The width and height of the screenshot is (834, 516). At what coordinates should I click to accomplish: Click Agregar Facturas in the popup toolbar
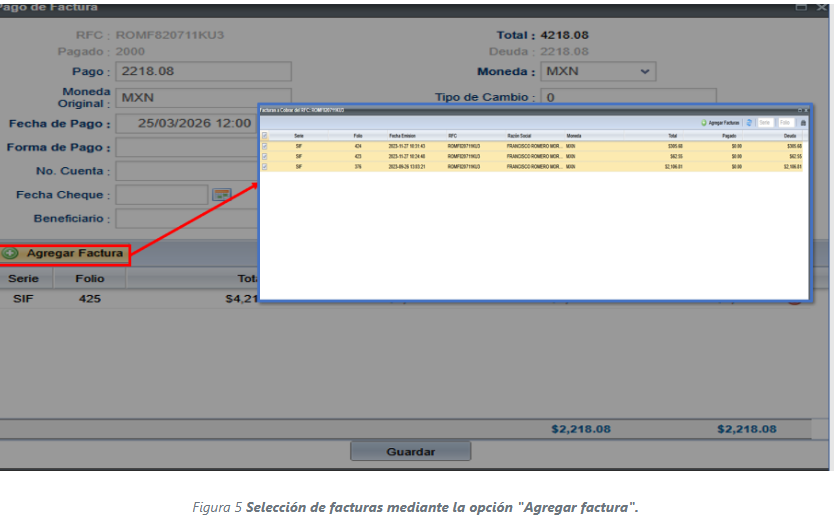coord(724,122)
